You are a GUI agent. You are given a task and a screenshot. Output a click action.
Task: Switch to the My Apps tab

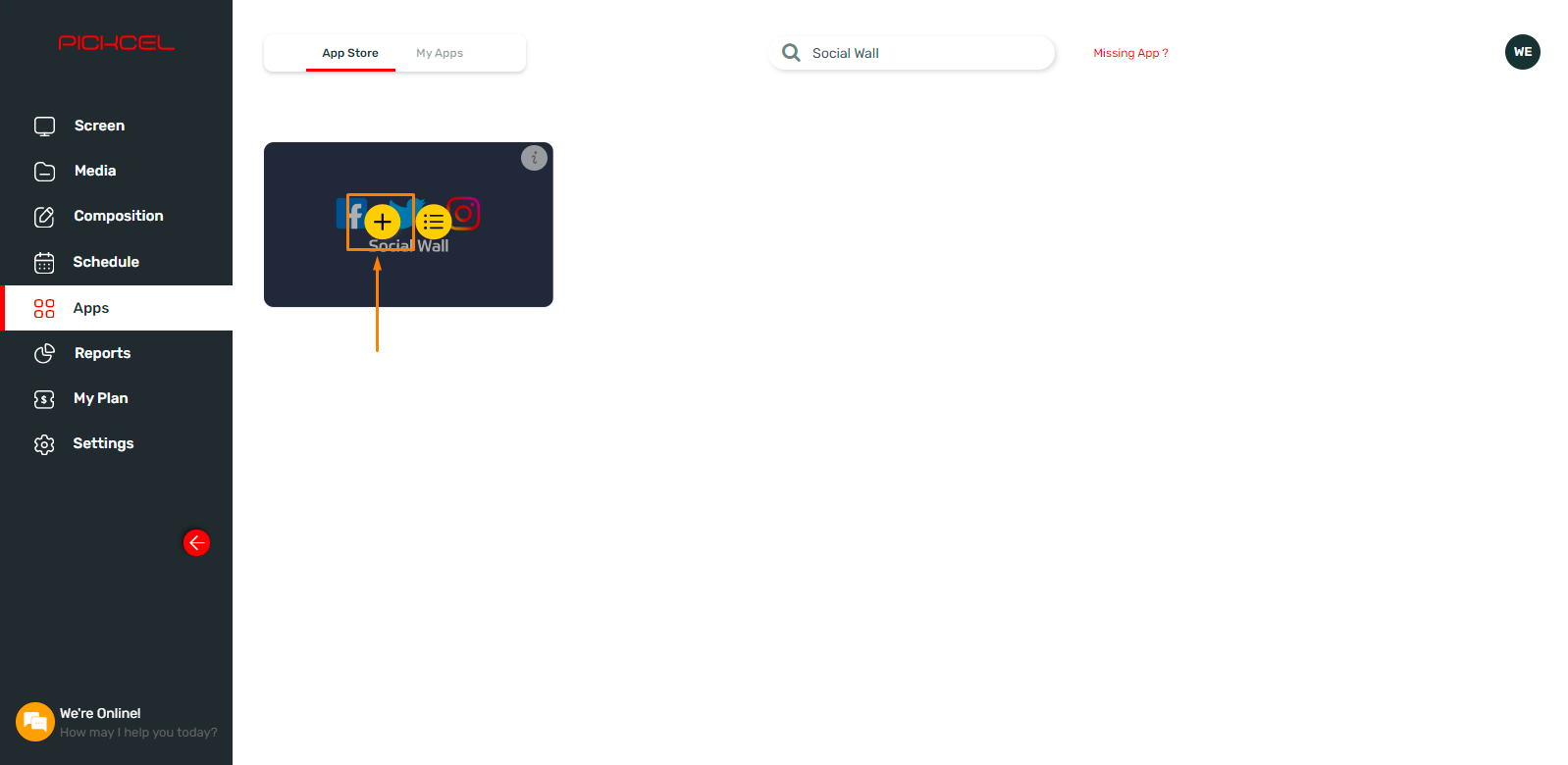(440, 53)
